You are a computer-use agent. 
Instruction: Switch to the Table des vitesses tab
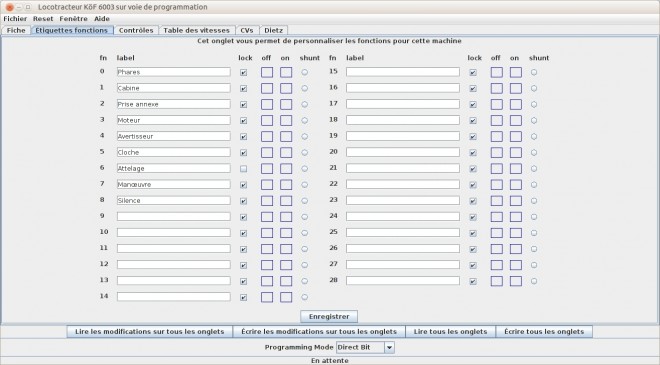(197, 30)
